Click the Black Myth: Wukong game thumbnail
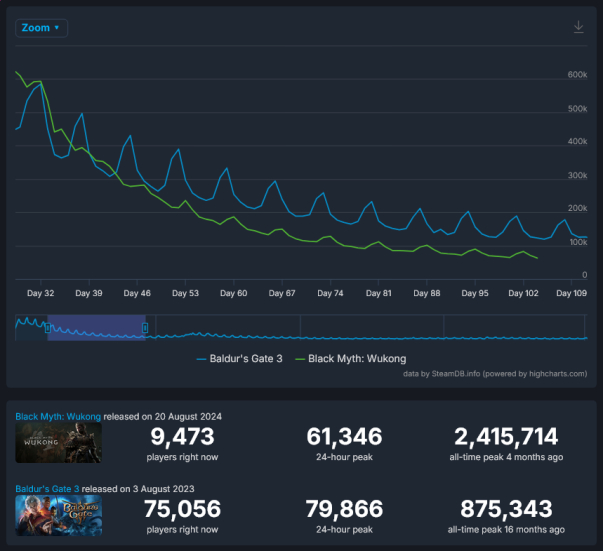 click(58, 443)
